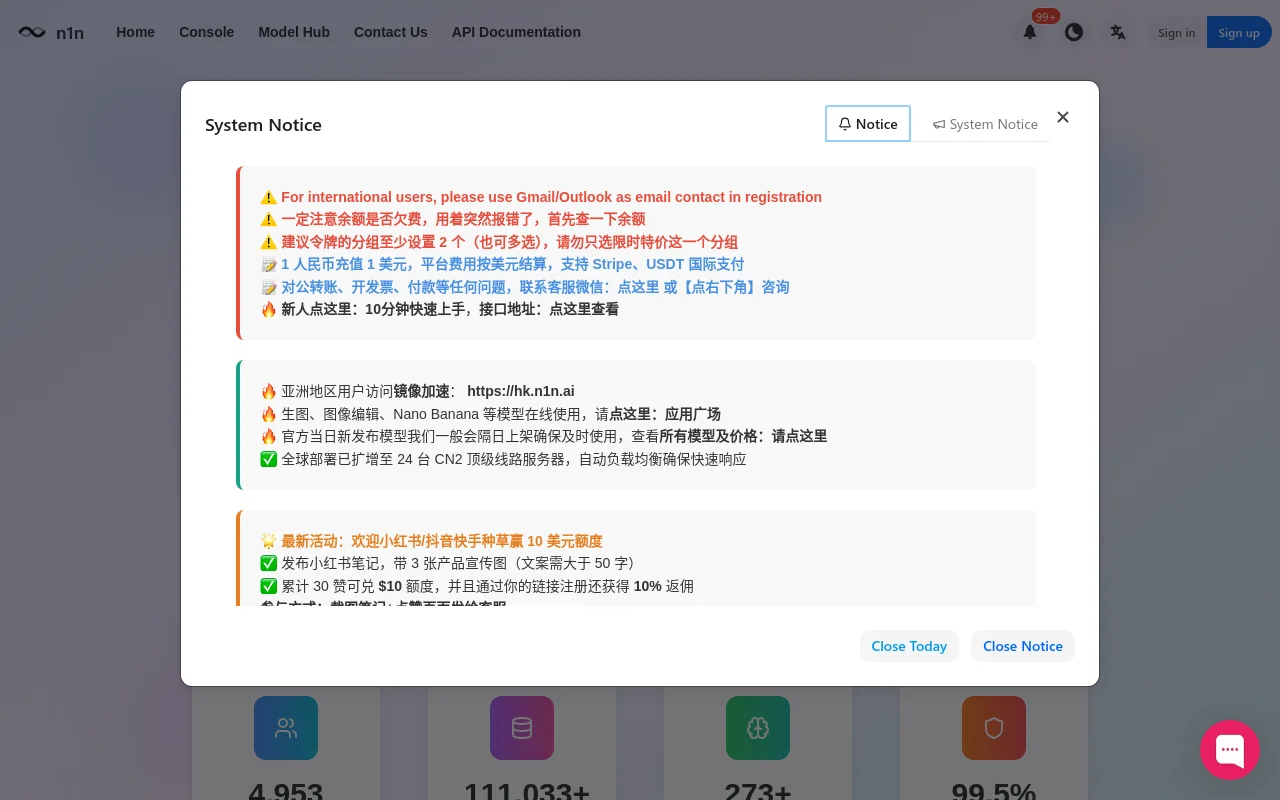Open the Console page

[x=206, y=32]
